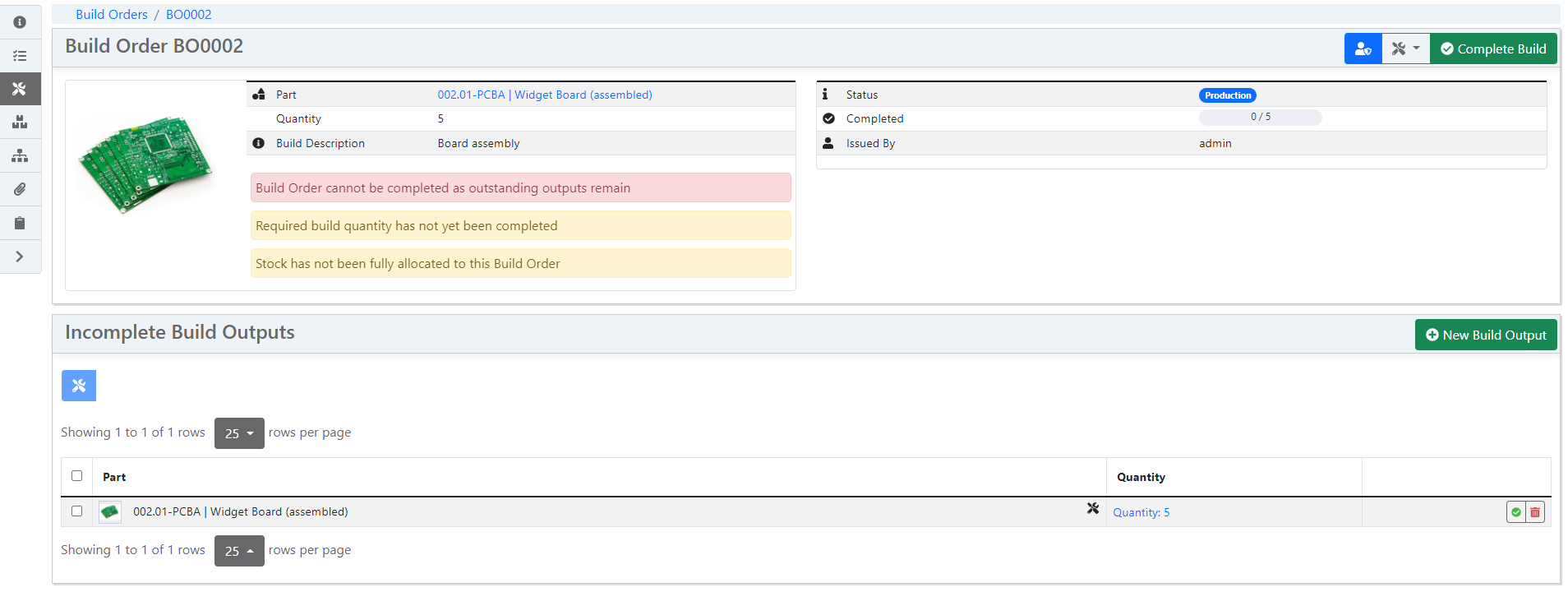Click the Complete Build button
Image resolution: width=1568 pixels, height=592 pixels.
click(1493, 49)
